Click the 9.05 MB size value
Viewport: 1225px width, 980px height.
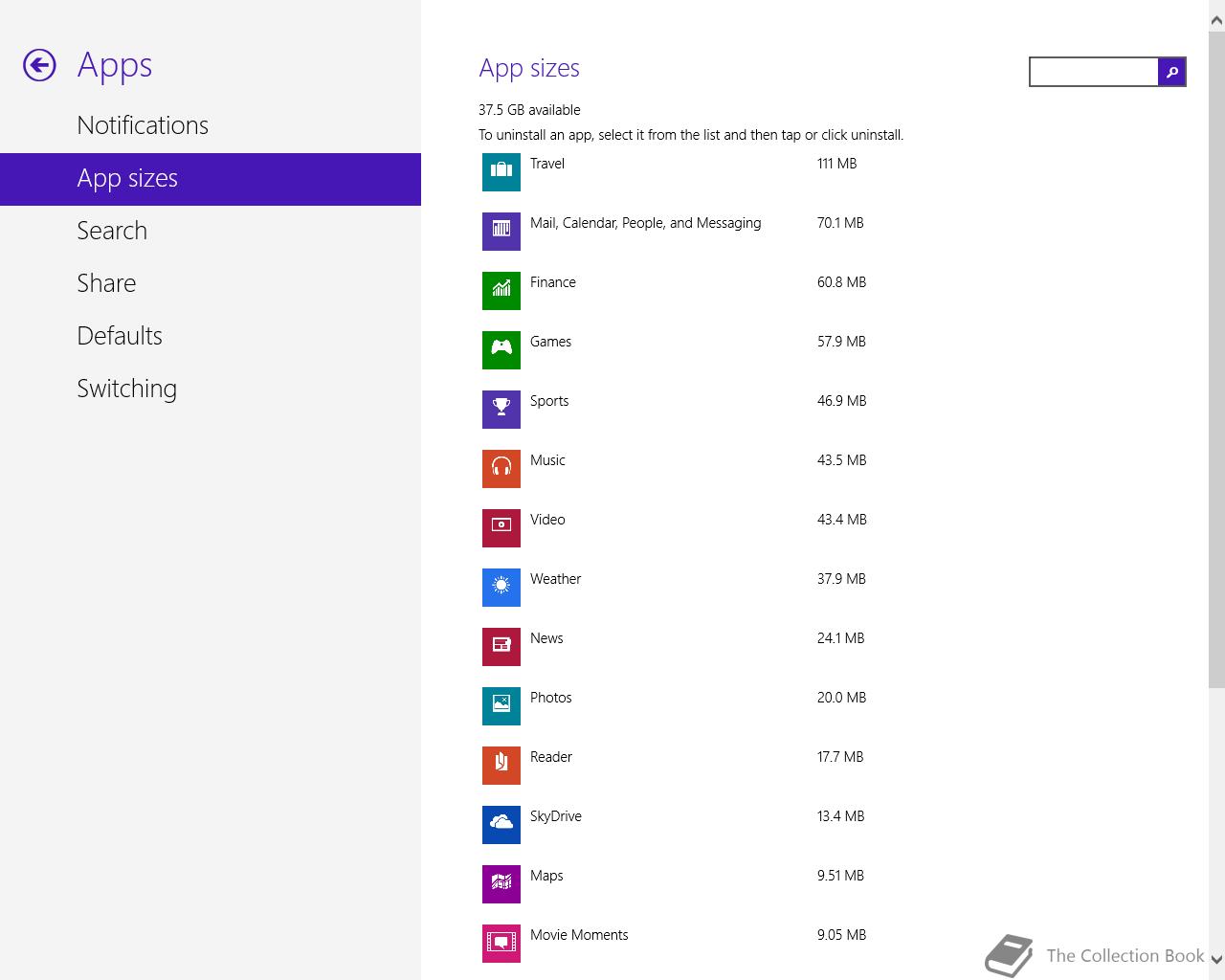pyautogui.click(x=842, y=935)
